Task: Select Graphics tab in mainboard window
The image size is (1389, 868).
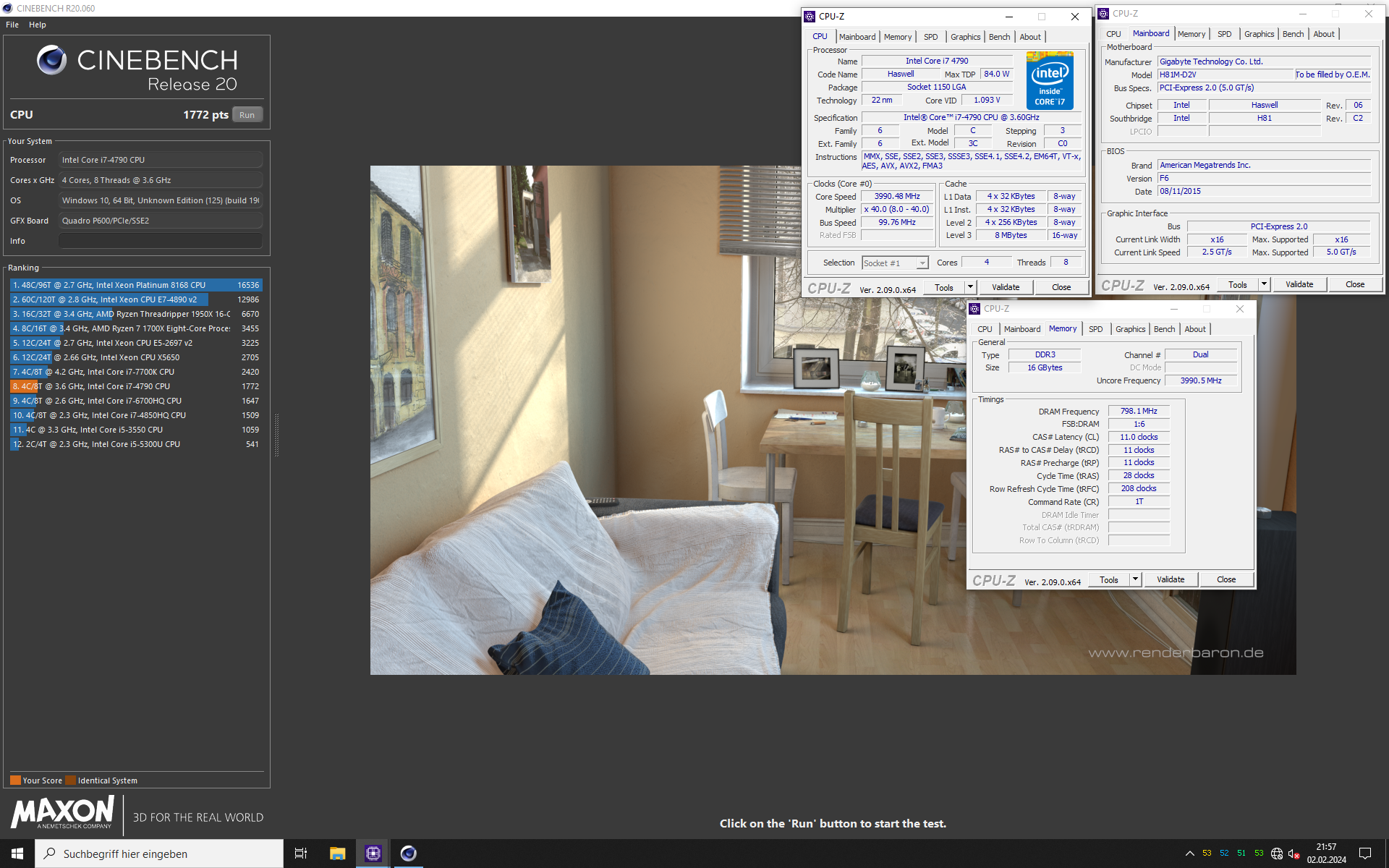Action: tap(1260, 34)
